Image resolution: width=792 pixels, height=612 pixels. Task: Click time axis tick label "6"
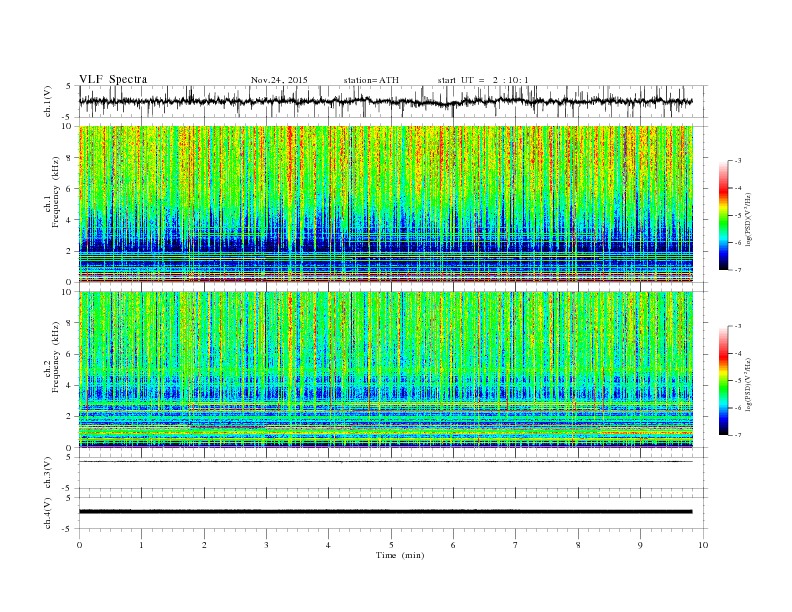coord(453,545)
